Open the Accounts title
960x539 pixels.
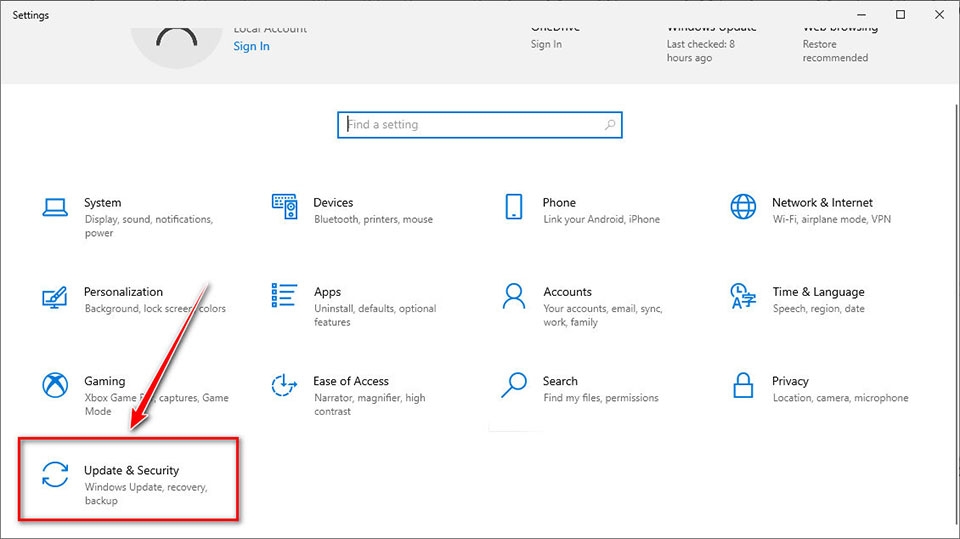click(x=568, y=292)
